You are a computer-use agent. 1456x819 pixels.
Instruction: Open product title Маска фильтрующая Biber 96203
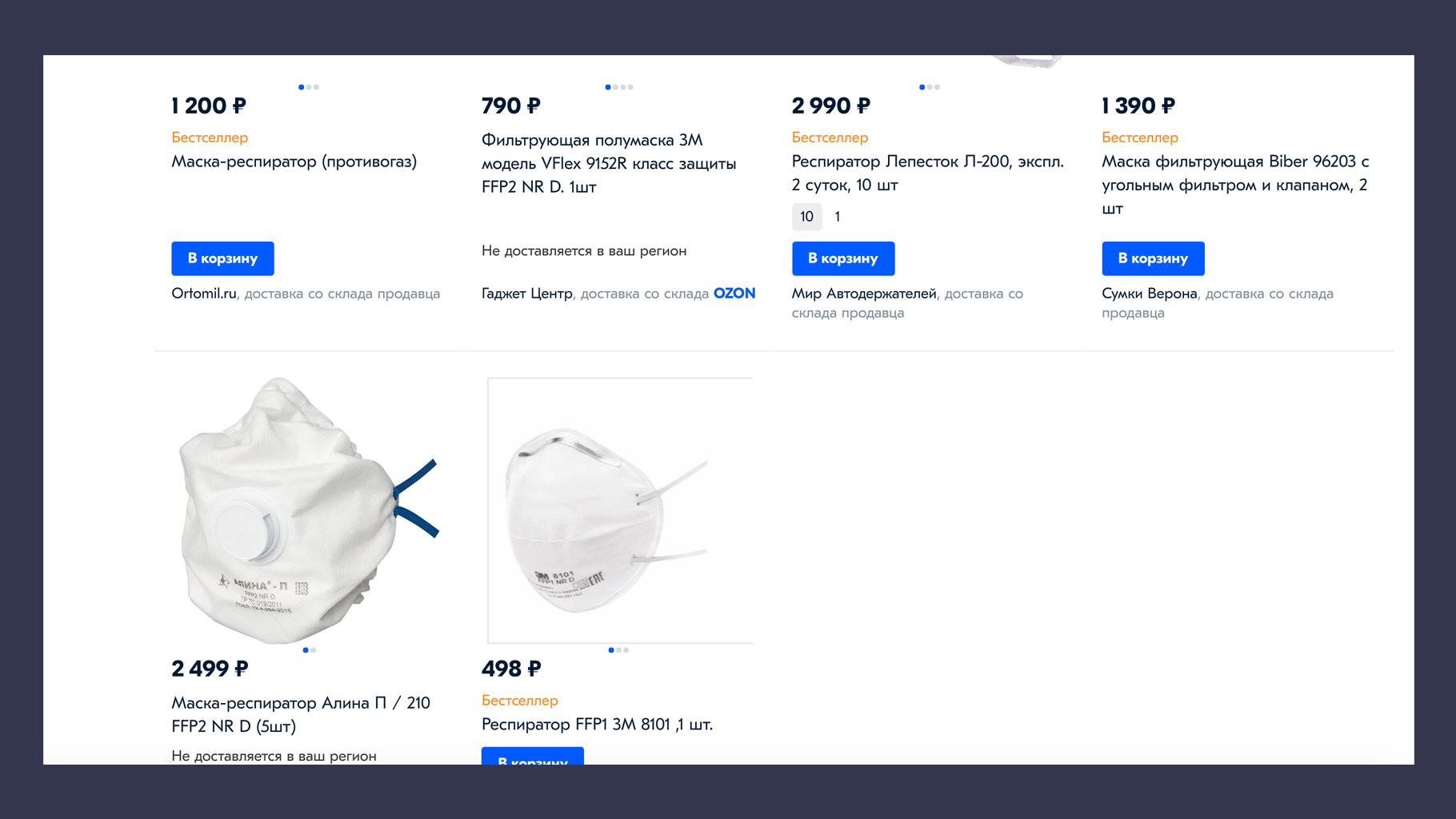click(1235, 185)
